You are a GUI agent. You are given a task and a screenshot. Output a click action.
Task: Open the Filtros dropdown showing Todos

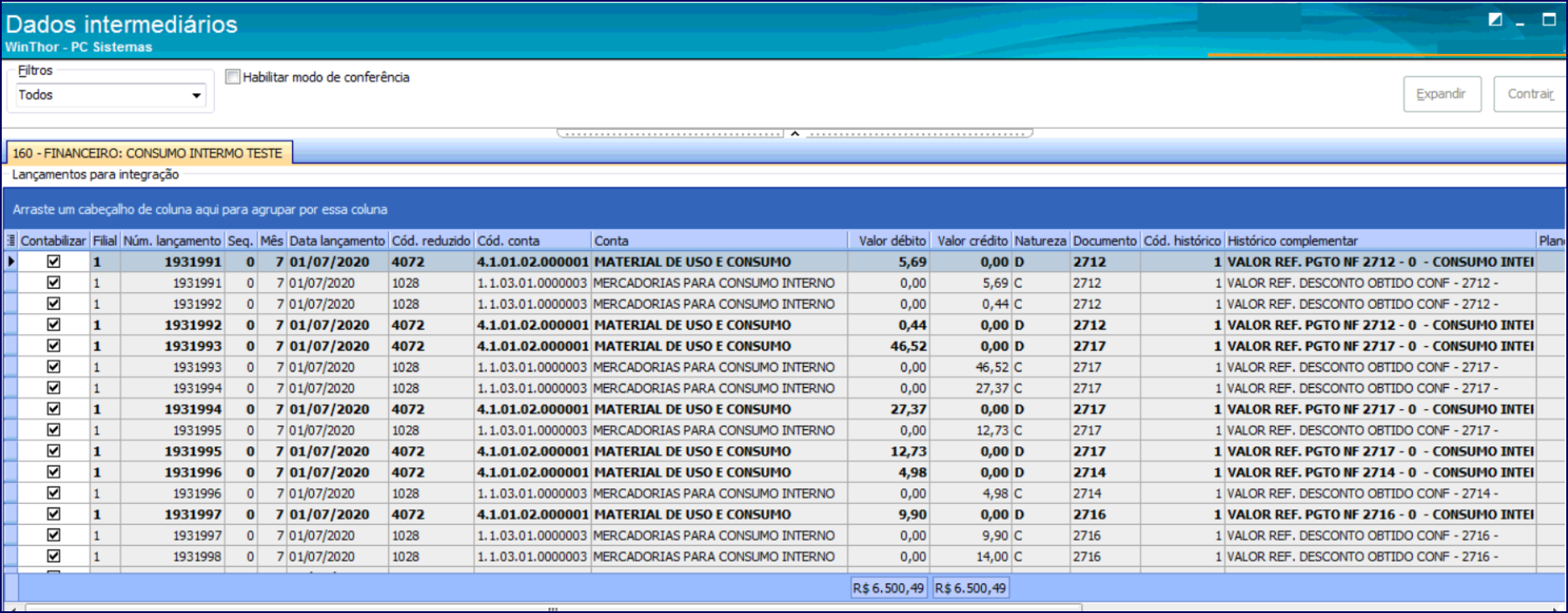point(111,95)
